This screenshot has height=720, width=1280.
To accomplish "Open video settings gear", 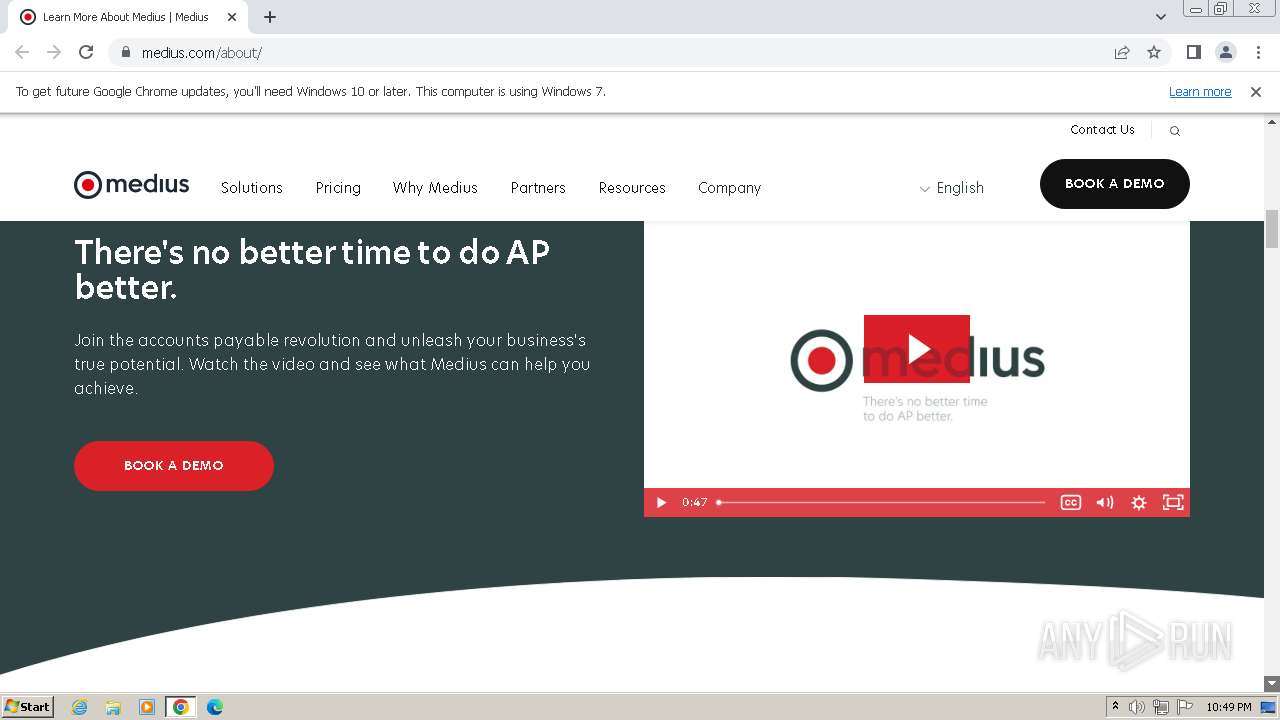I will coord(1139,503).
